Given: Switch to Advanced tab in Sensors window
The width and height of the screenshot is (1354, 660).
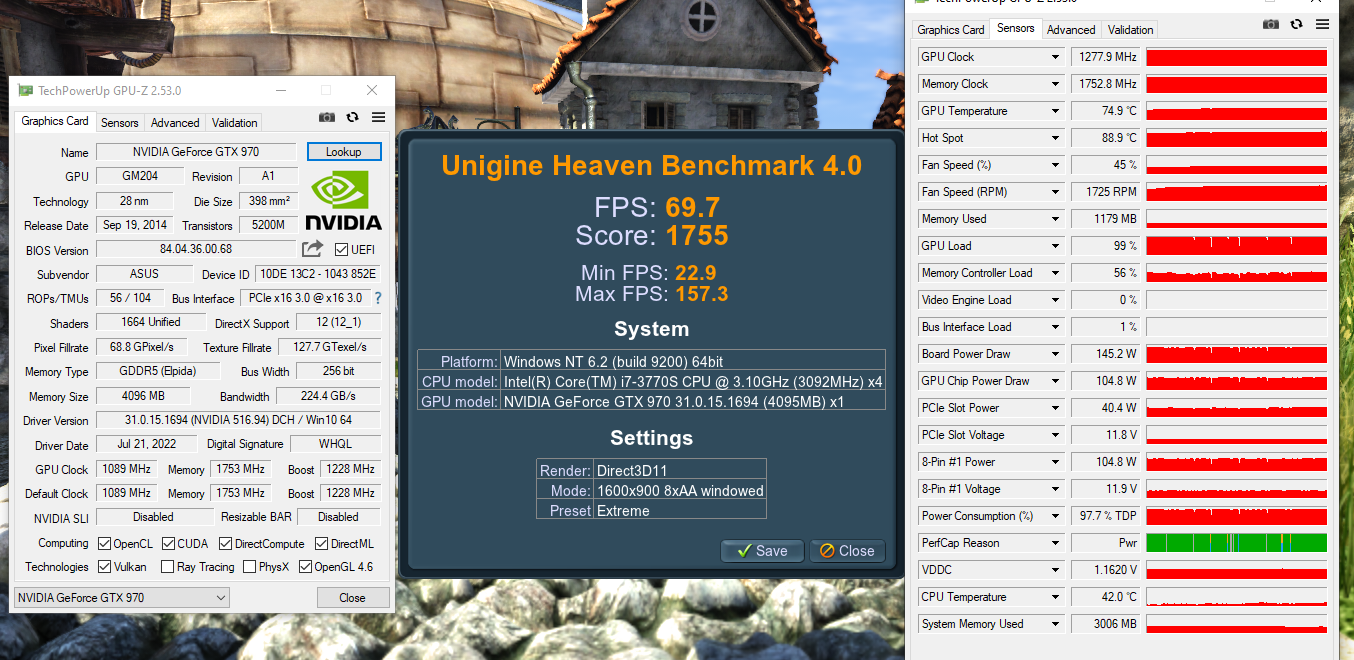Looking at the screenshot, I should [x=1071, y=30].
